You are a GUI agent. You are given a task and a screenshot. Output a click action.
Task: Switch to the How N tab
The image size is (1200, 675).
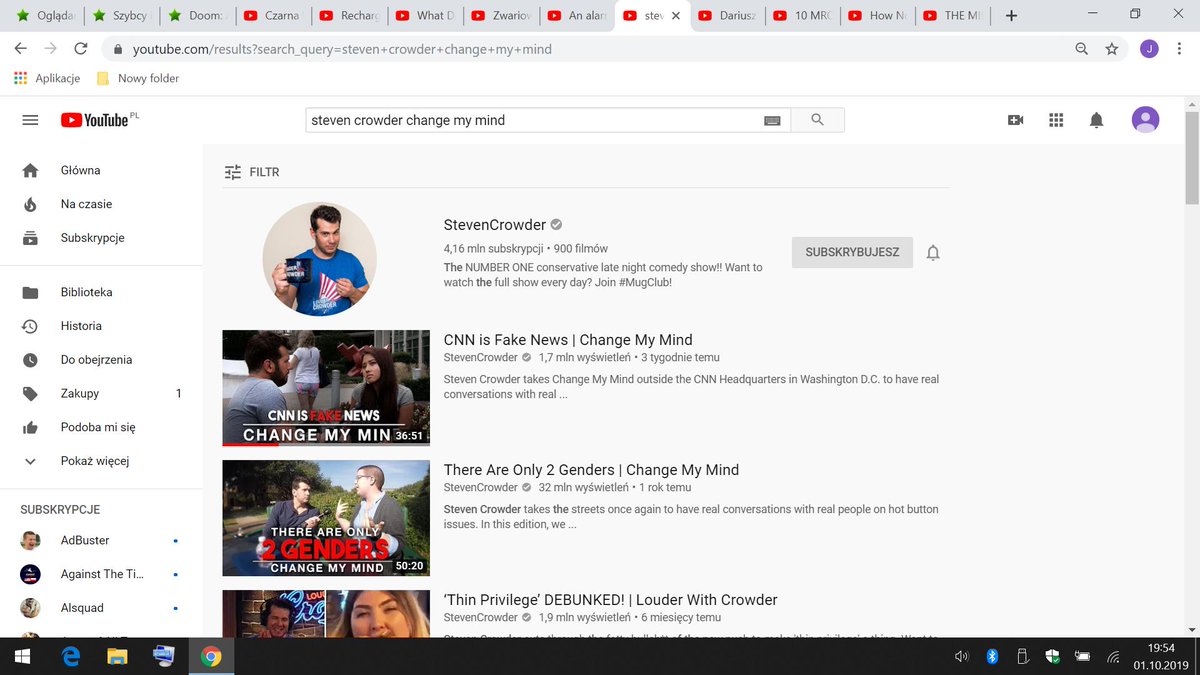[x=878, y=15]
